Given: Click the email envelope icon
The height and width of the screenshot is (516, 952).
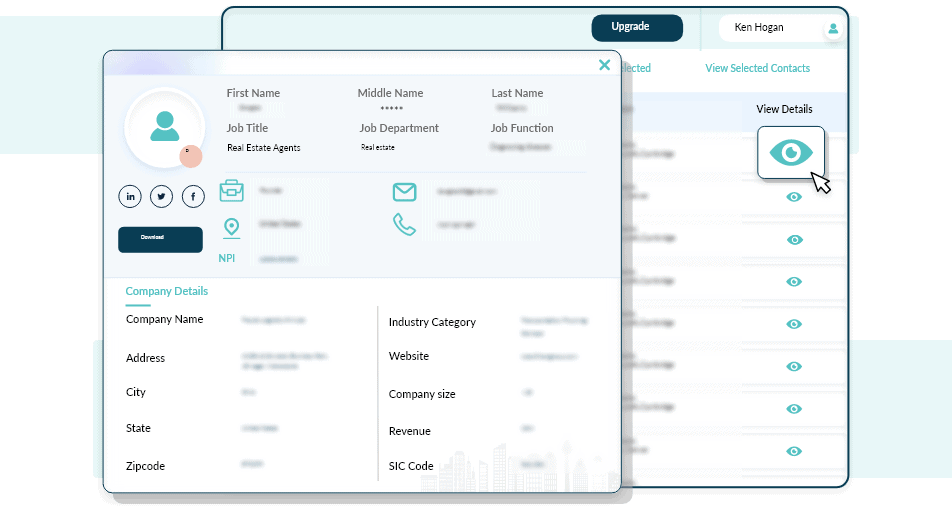Looking at the screenshot, I should [x=404, y=192].
